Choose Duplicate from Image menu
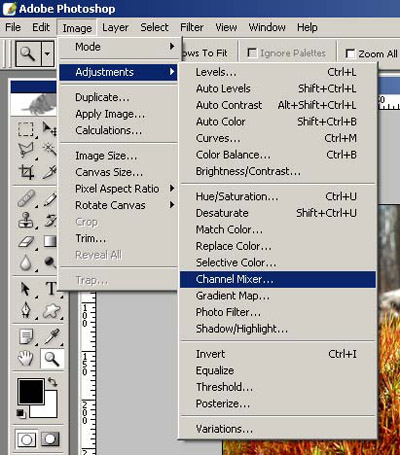This screenshot has height=455, width=400. pos(118,97)
